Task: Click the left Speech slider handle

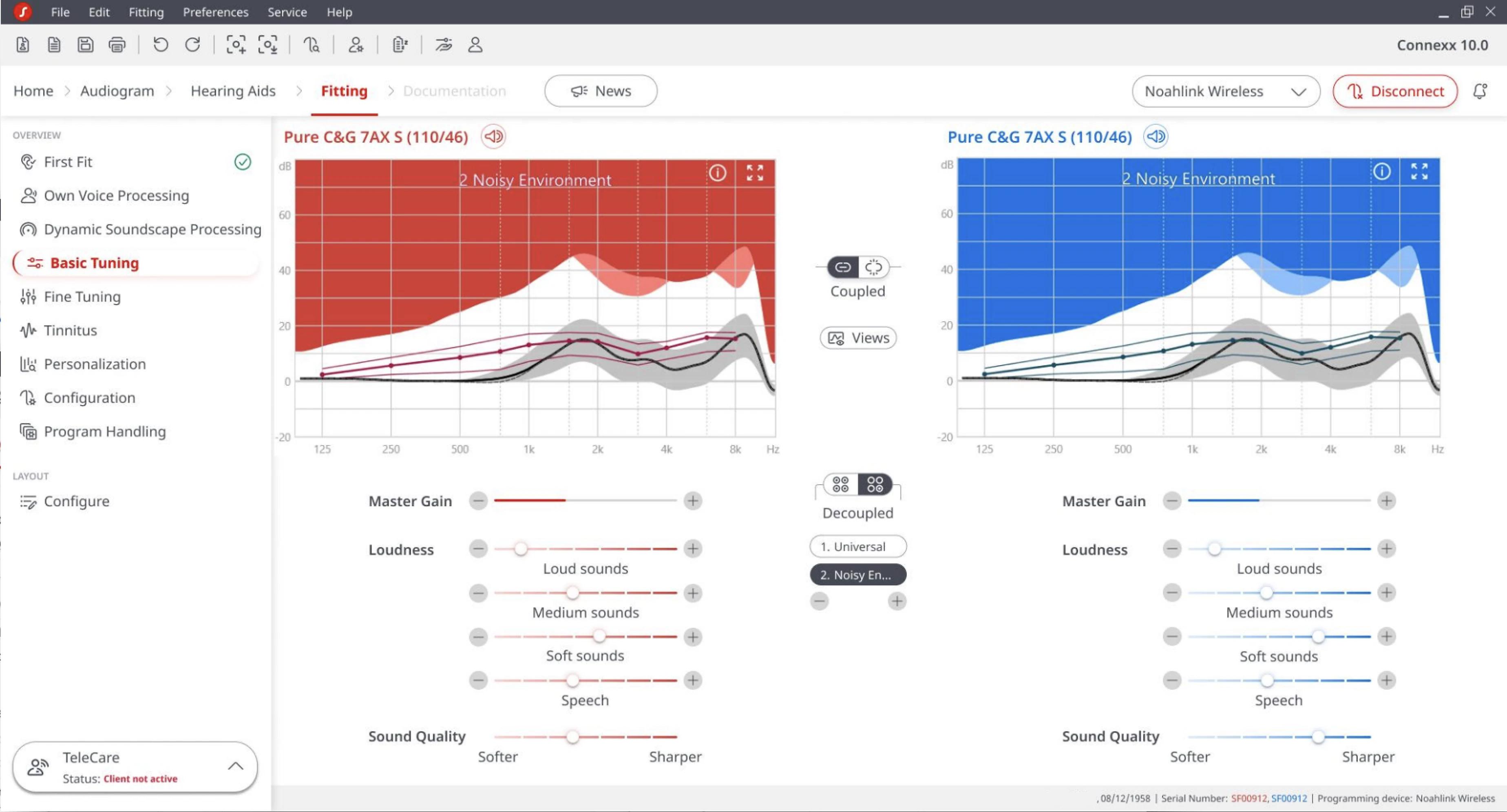Action: [572, 680]
